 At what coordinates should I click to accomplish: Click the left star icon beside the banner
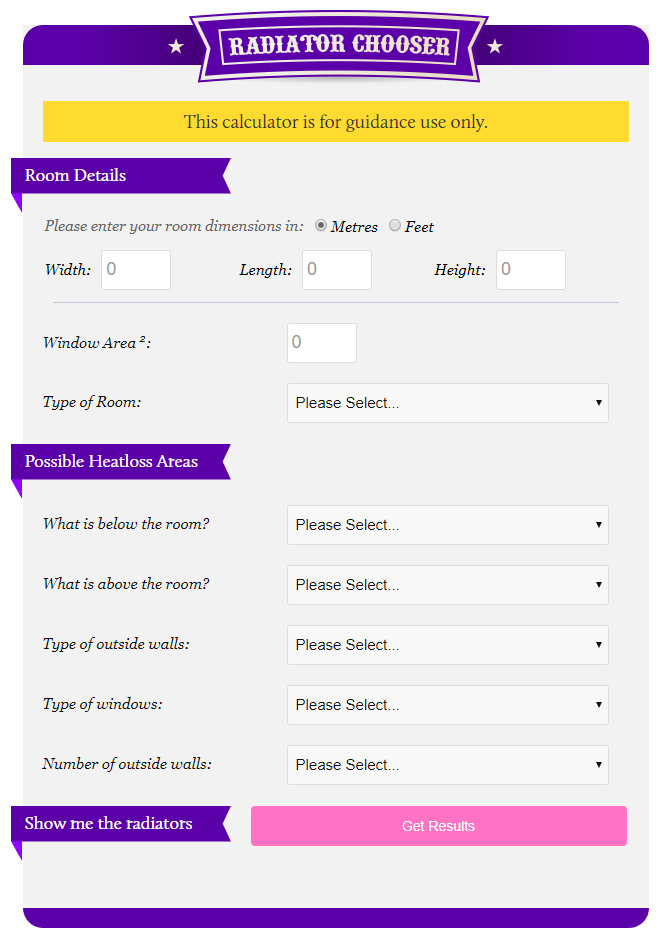tap(176, 45)
